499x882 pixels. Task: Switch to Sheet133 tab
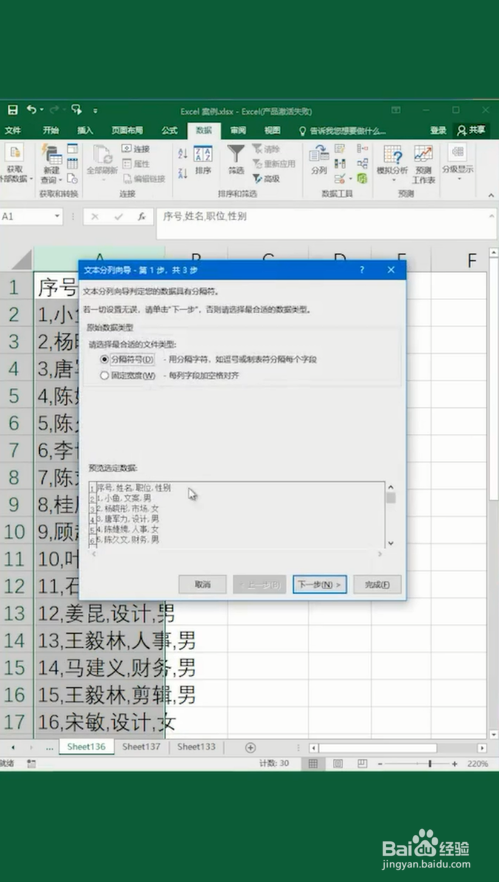196,747
